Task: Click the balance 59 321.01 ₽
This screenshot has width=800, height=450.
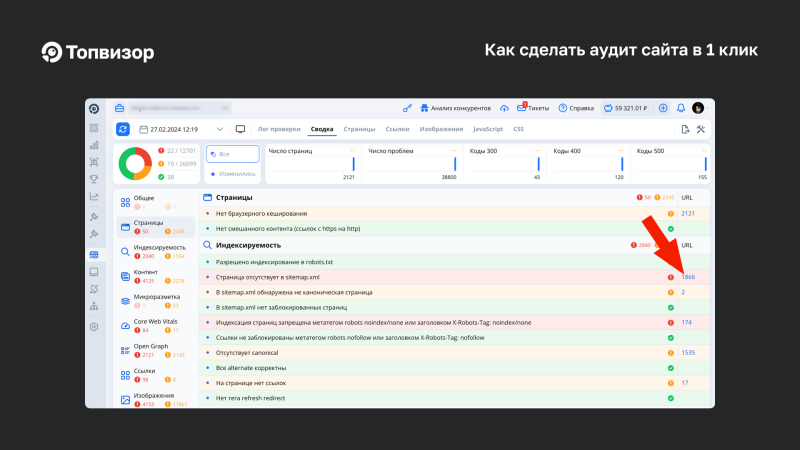Action: click(626, 108)
